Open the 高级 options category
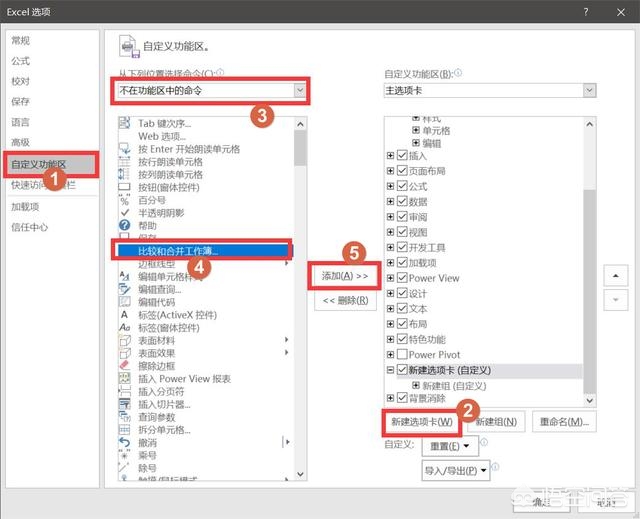The image size is (640, 519). 20,142
